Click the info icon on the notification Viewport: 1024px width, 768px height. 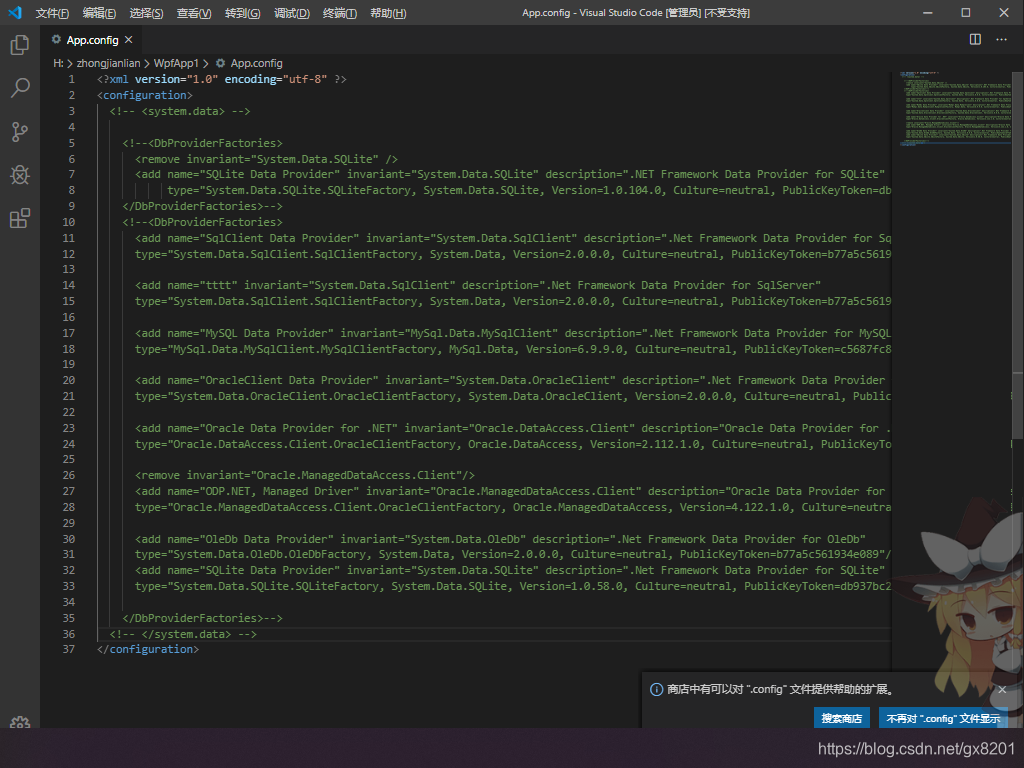pos(659,688)
